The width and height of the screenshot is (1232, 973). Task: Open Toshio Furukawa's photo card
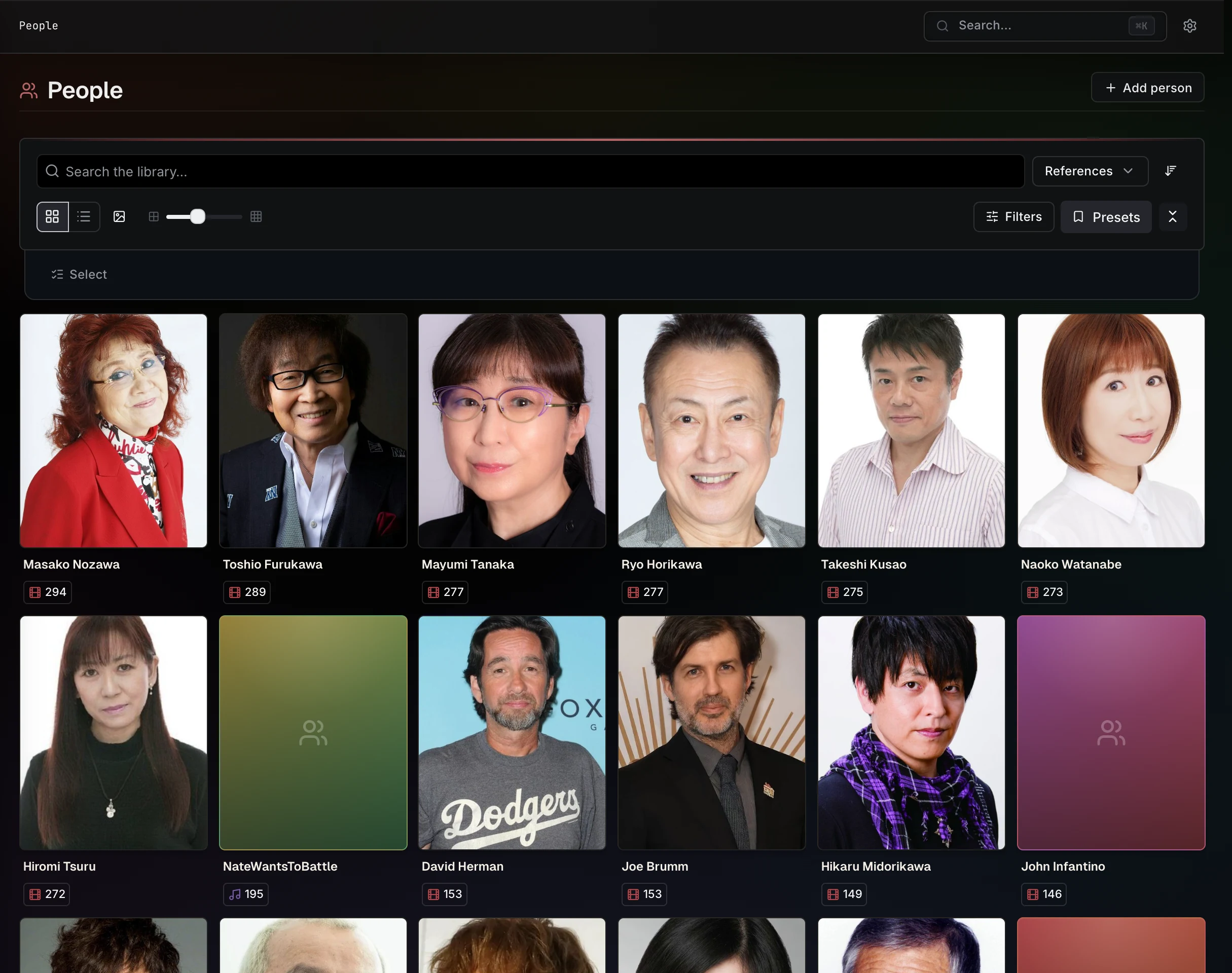313,431
